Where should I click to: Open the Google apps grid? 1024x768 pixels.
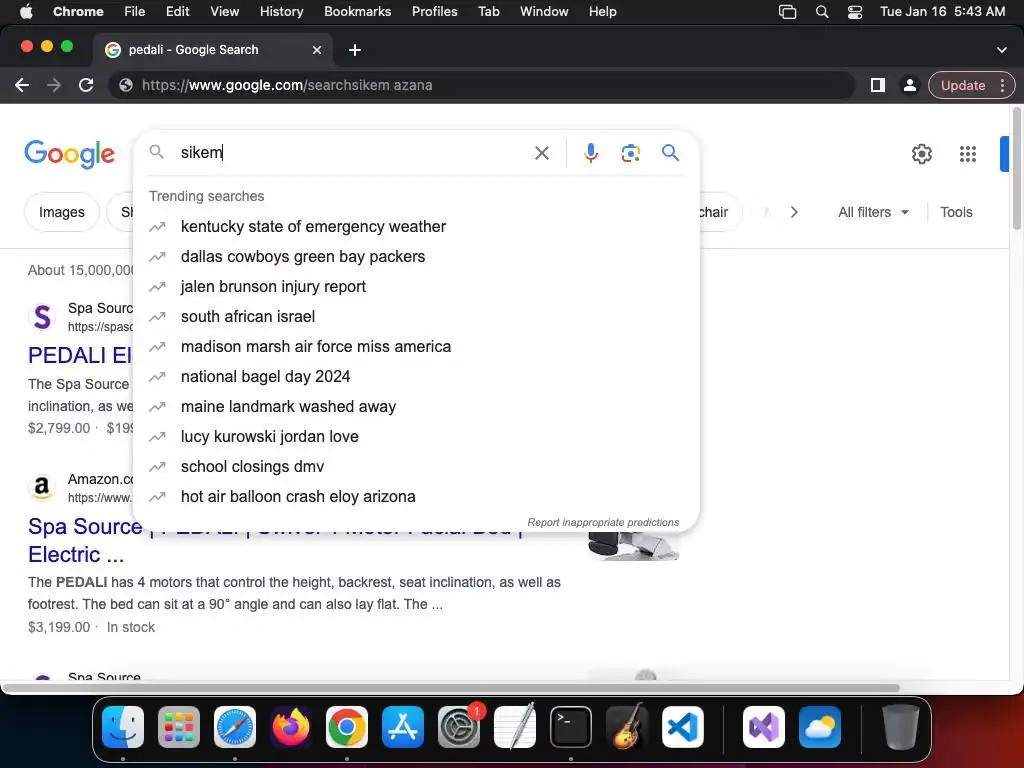click(x=967, y=153)
